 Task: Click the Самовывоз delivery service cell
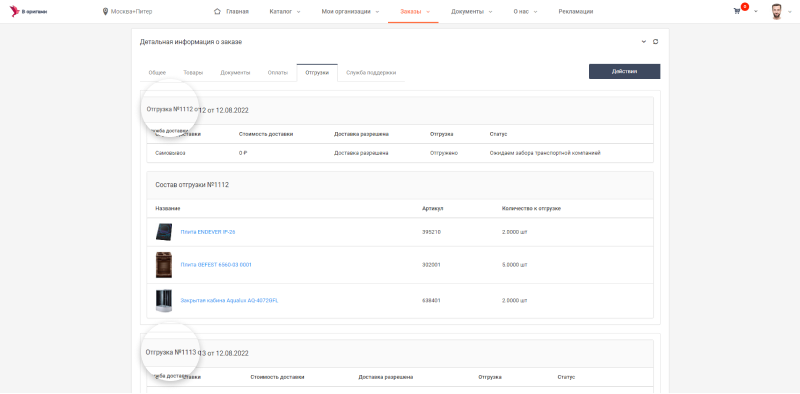click(x=170, y=153)
